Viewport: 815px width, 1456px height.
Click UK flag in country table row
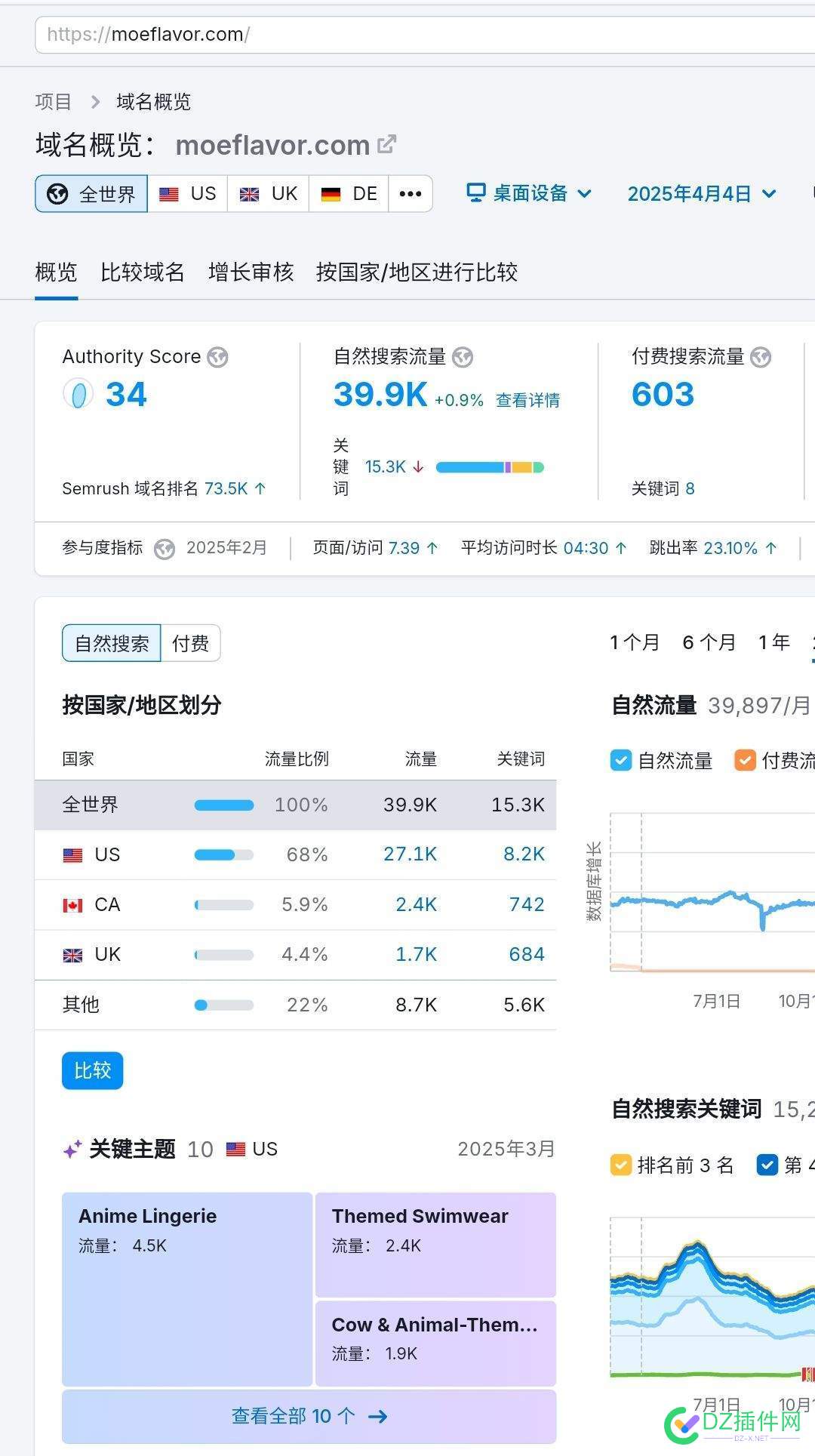coord(72,956)
